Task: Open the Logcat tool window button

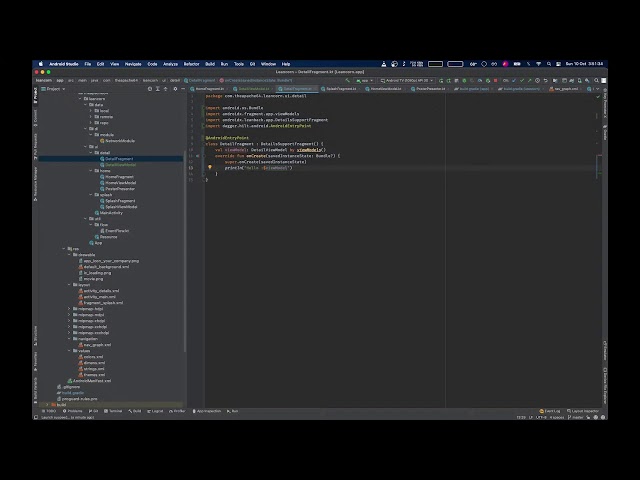Action: coord(155,411)
